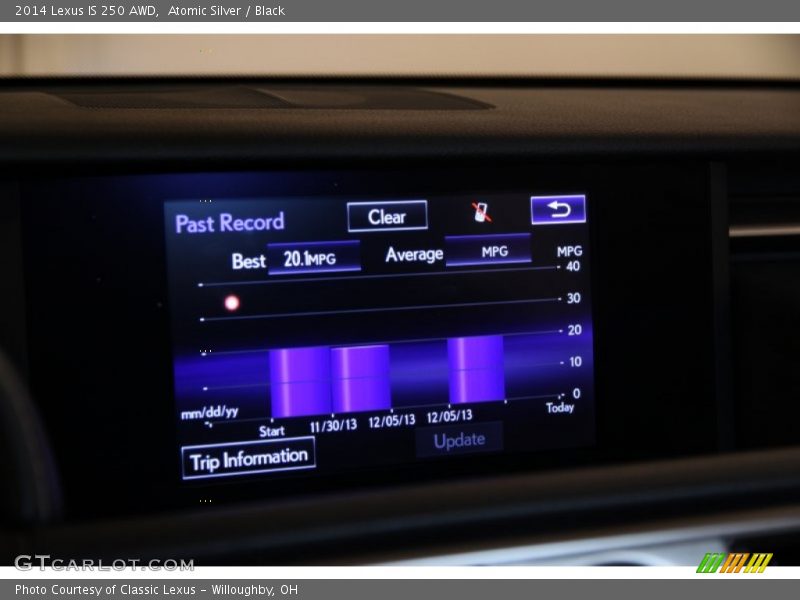Tap the greyed-out Update button
Screen dimensions: 800x600
click(x=459, y=439)
